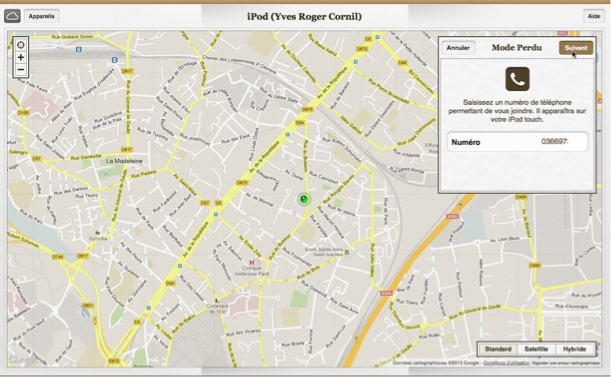Select the Standard map view
Image resolution: width=611 pixels, height=377 pixels.
click(x=498, y=349)
